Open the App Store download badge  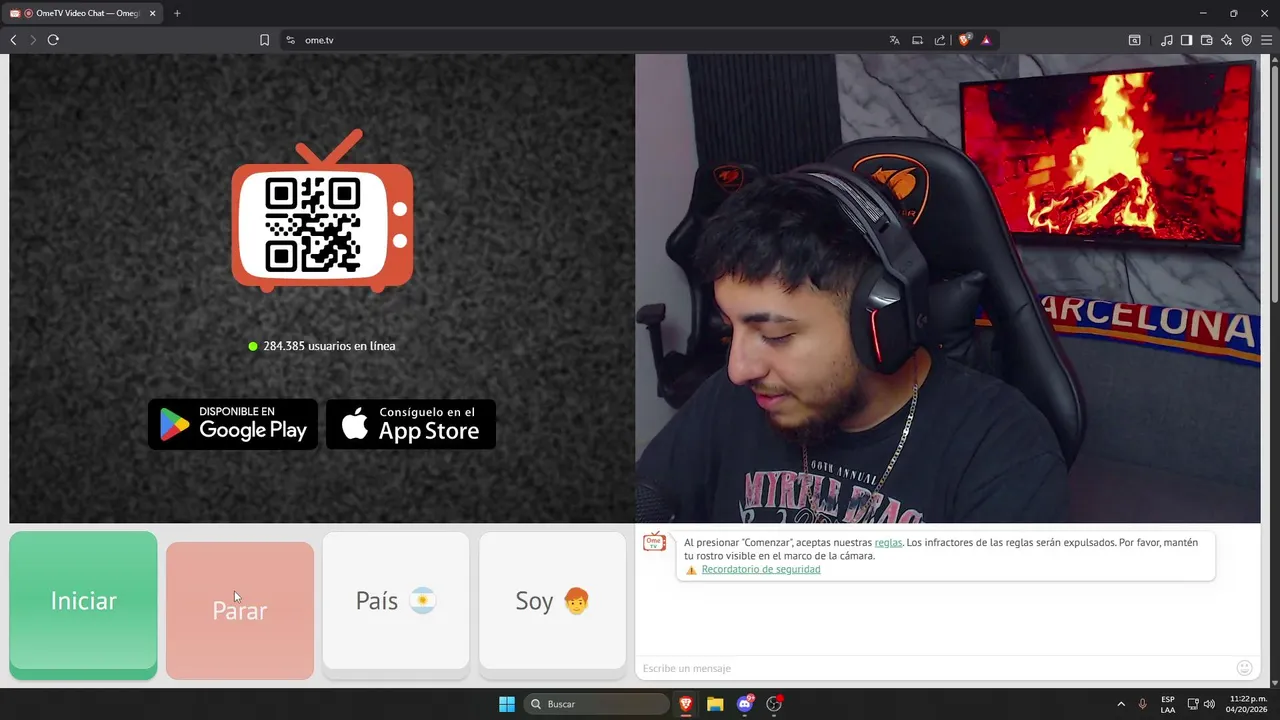pos(411,424)
